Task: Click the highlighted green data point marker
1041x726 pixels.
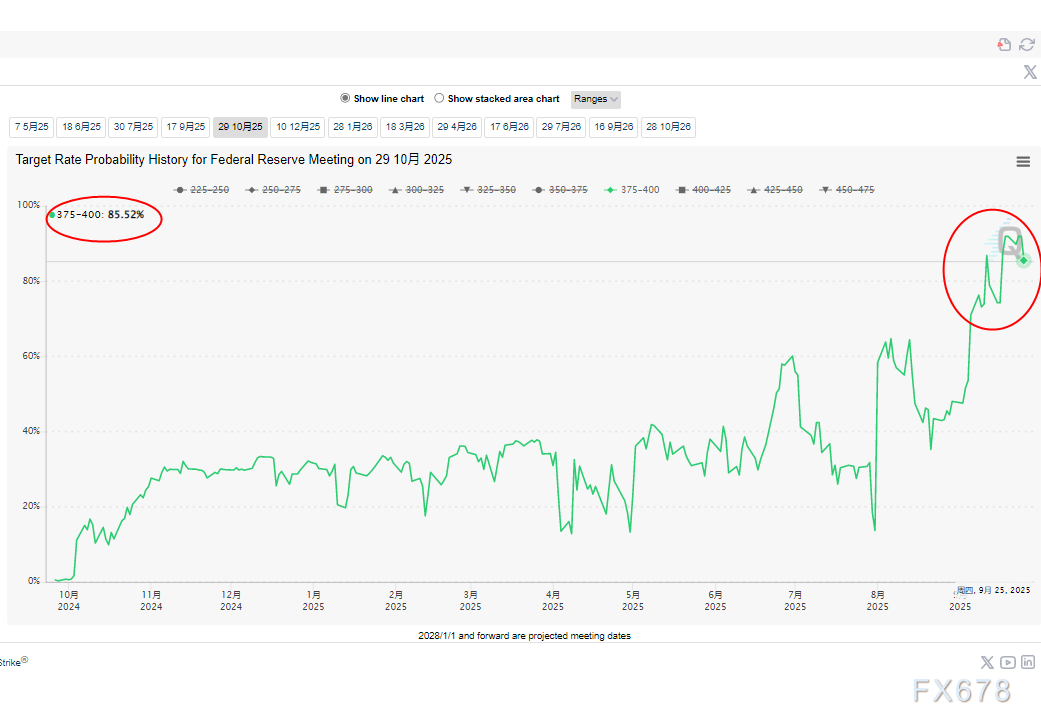Action: click(1023, 260)
